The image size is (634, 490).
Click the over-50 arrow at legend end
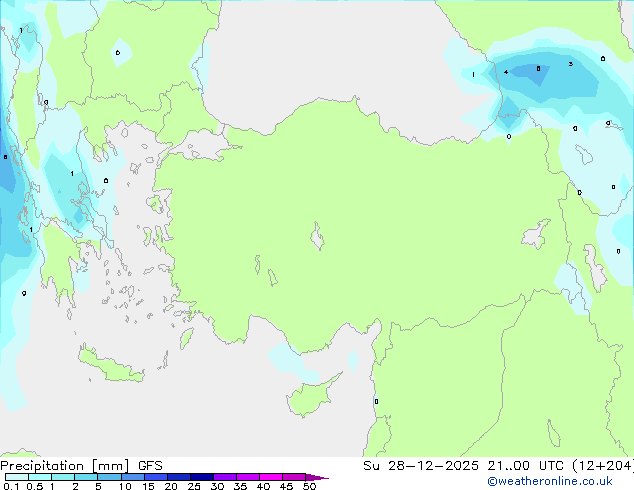317,477
